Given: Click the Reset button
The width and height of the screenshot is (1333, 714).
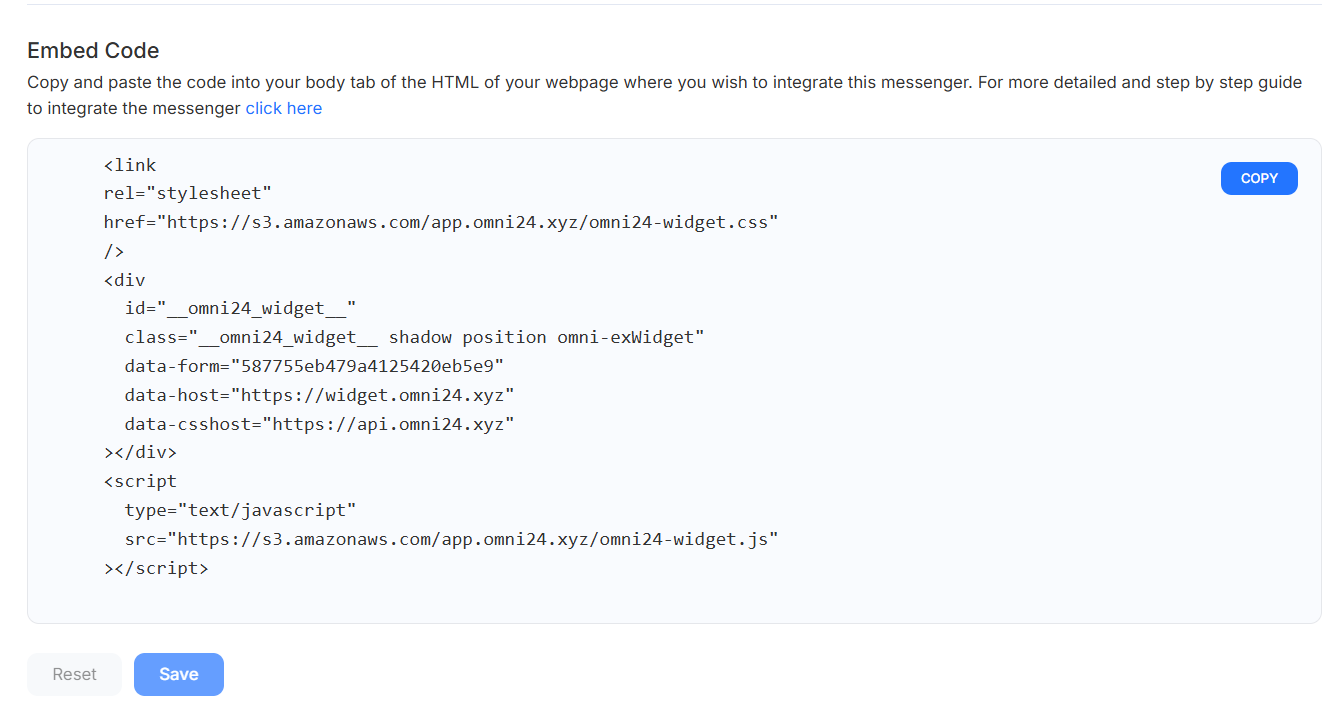Looking at the screenshot, I should coord(75,674).
